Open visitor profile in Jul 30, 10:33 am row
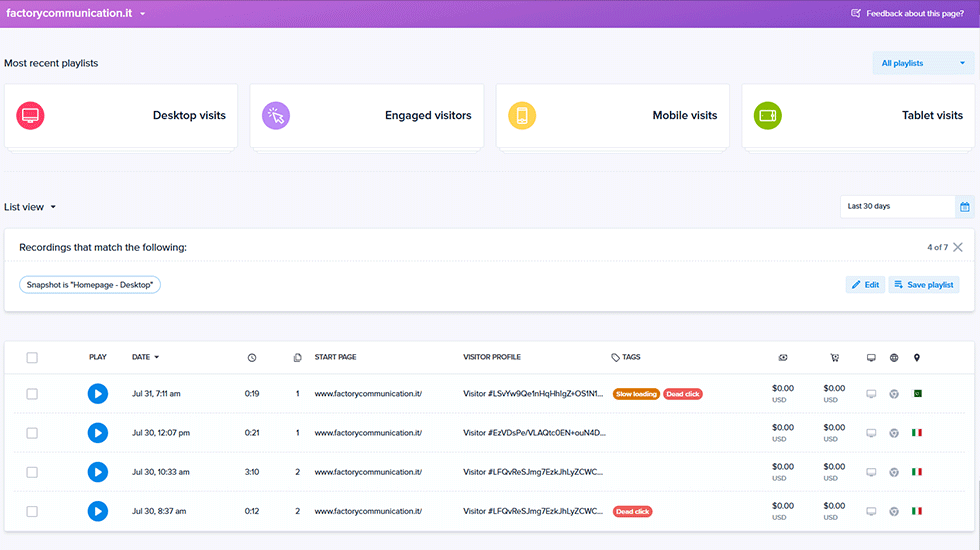The height and width of the screenshot is (550, 980). click(533, 472)
